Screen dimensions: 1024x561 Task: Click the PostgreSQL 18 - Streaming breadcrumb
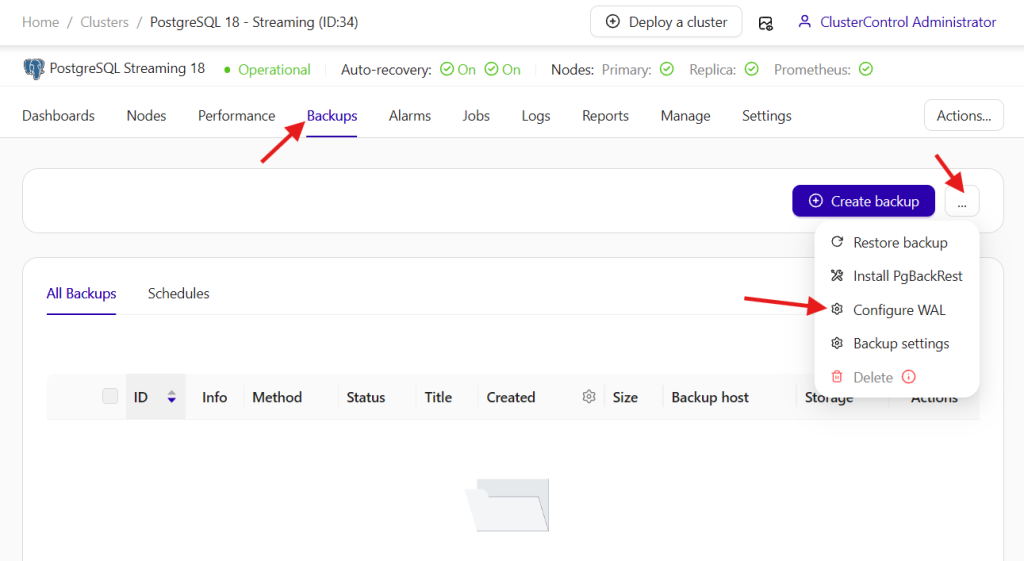click(x=254, y=22)
